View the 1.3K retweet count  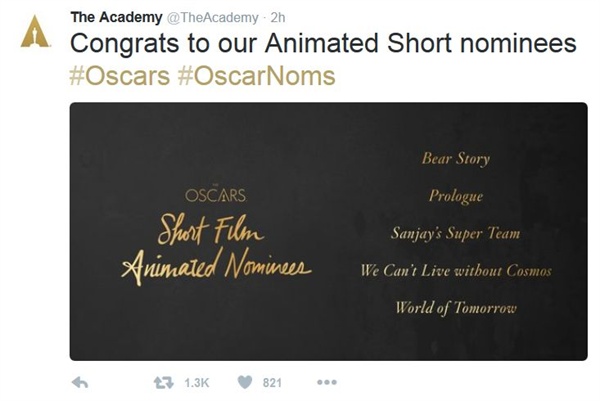pos(197,383)
